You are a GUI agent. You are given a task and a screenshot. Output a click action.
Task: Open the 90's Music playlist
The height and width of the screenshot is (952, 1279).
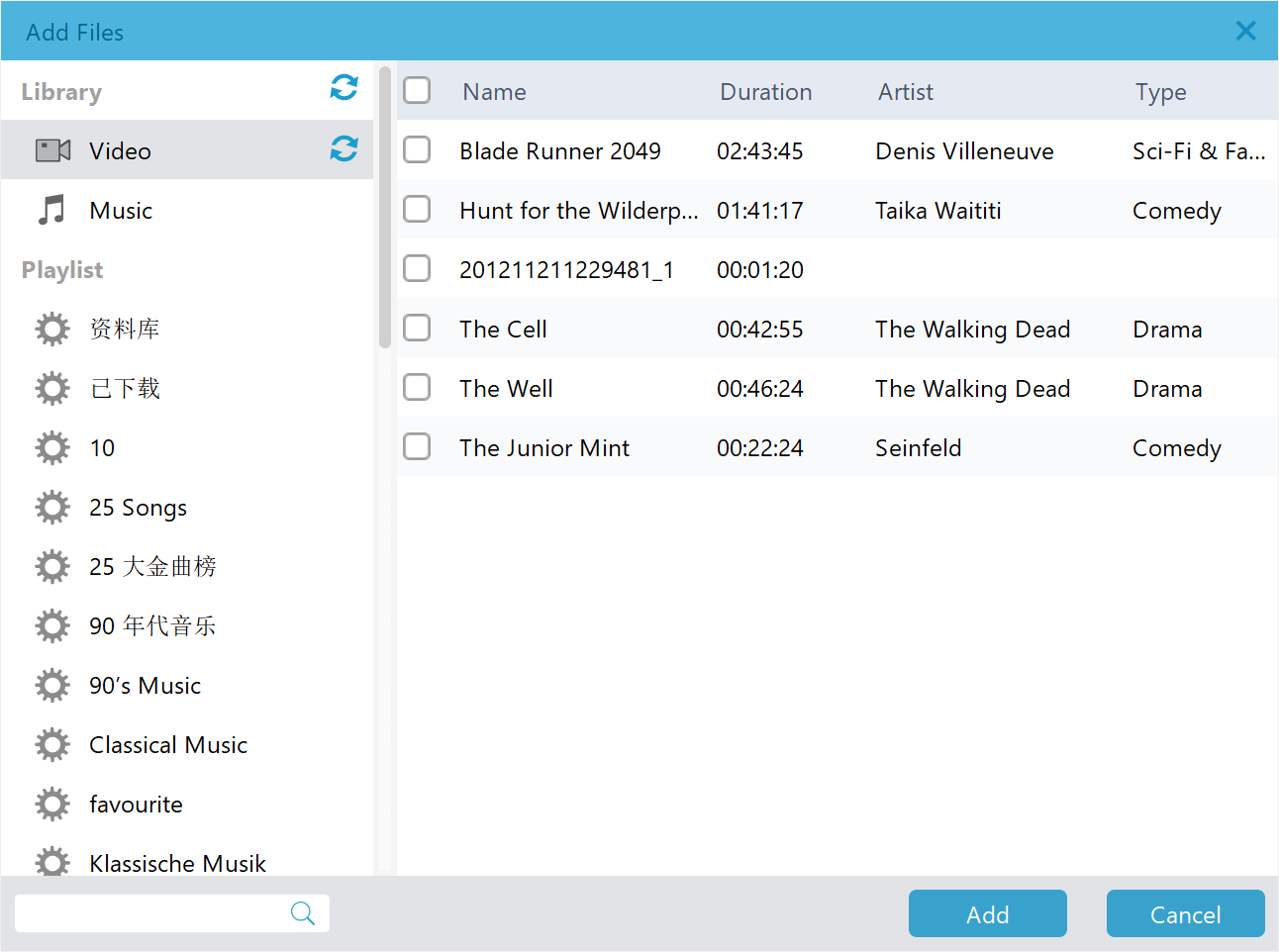click(145, 686)
